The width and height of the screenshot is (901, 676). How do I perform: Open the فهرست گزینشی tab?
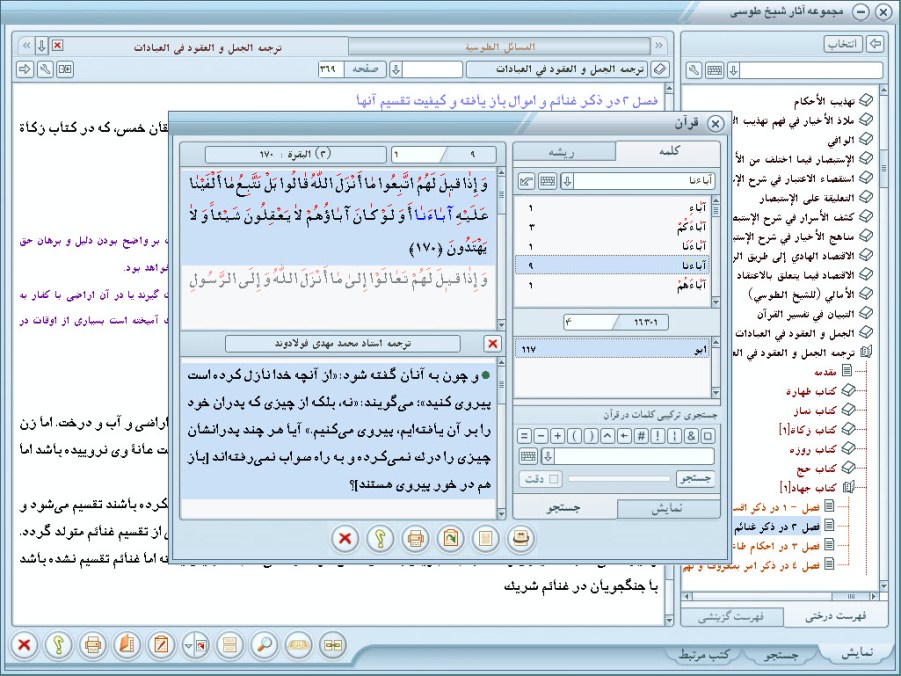click(x=731, y=617)
